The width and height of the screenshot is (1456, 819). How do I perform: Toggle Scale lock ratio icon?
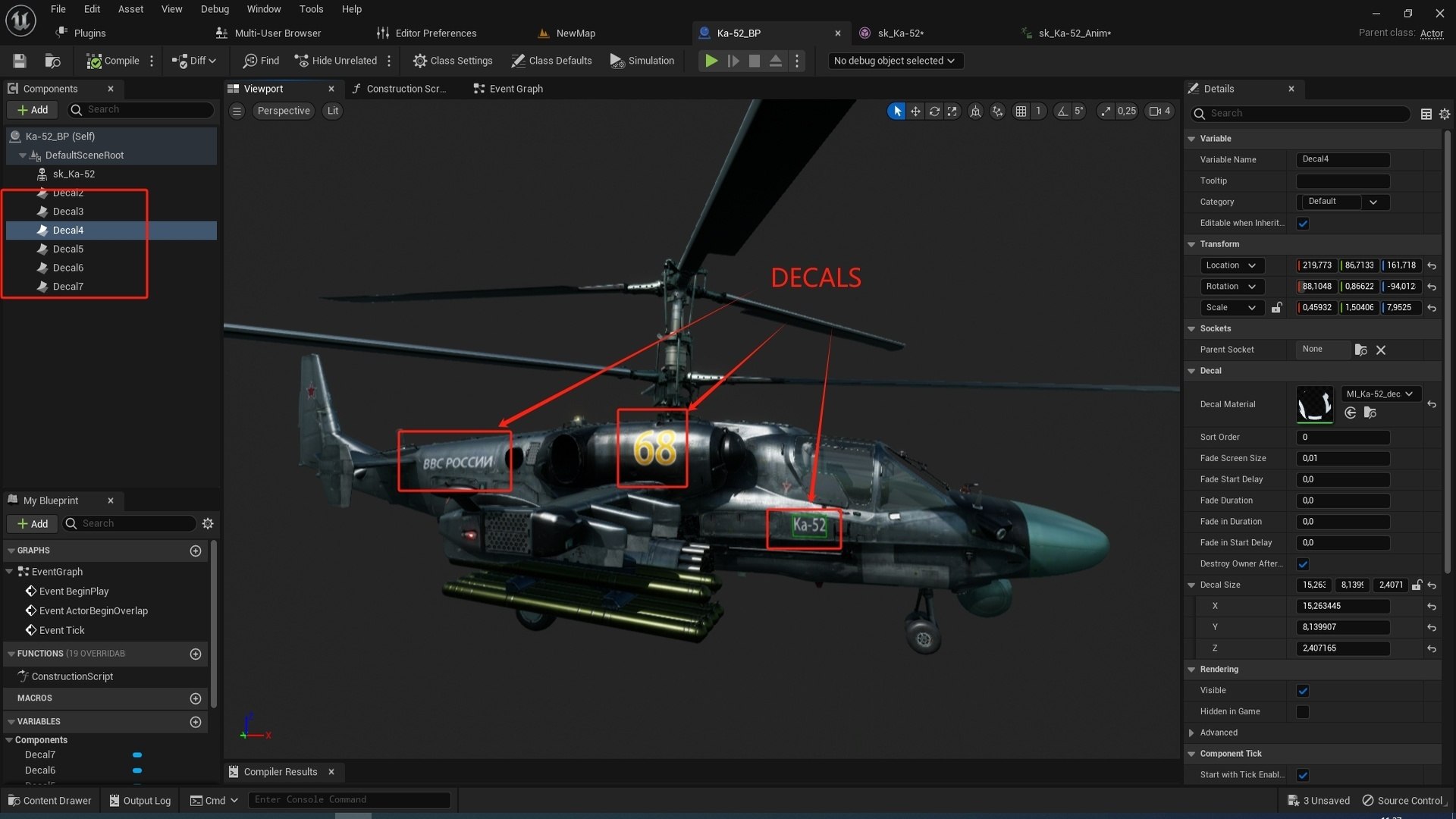coord(1277,308)
